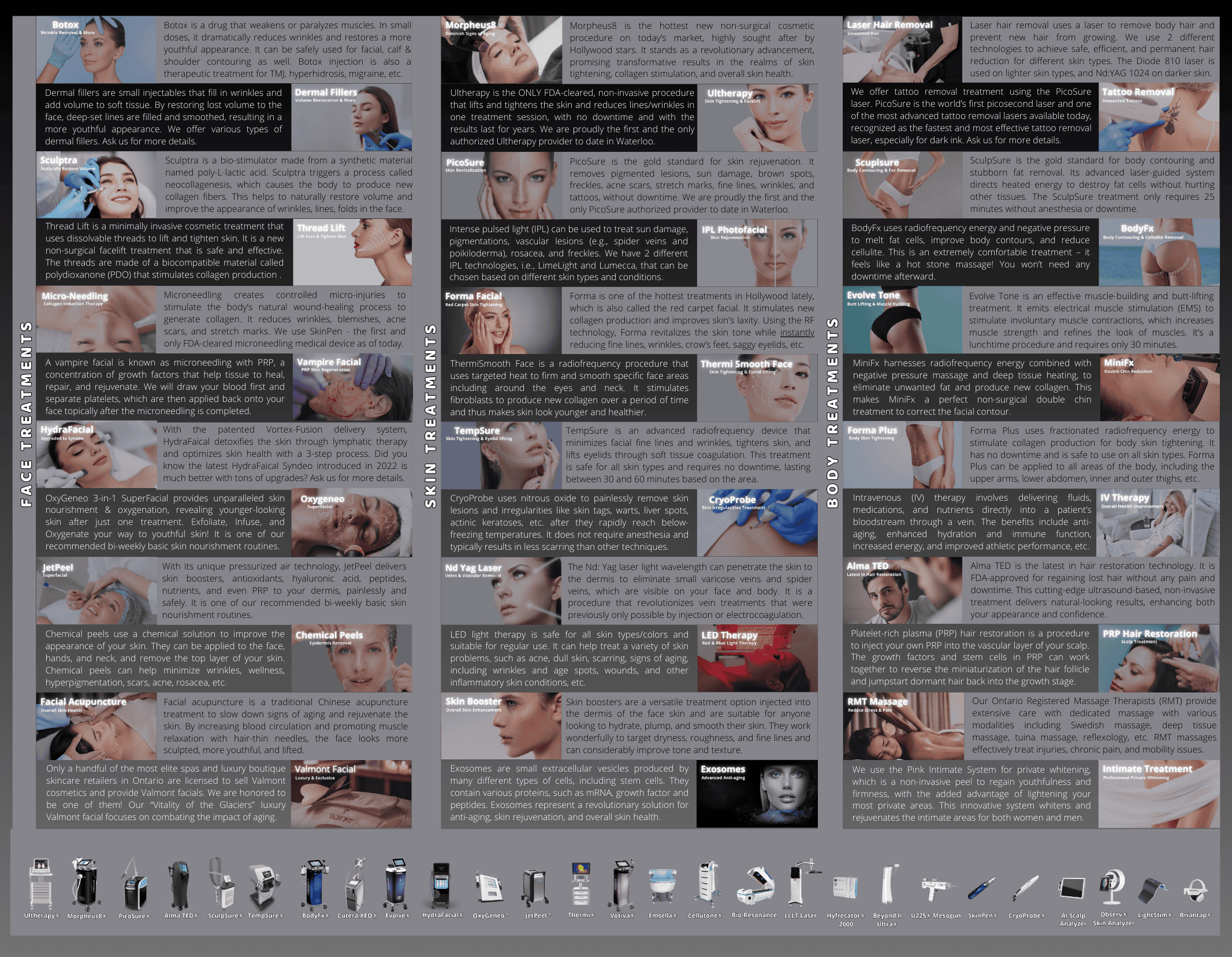Open the Valmont Facial treatment photo

tap(351, 794)
